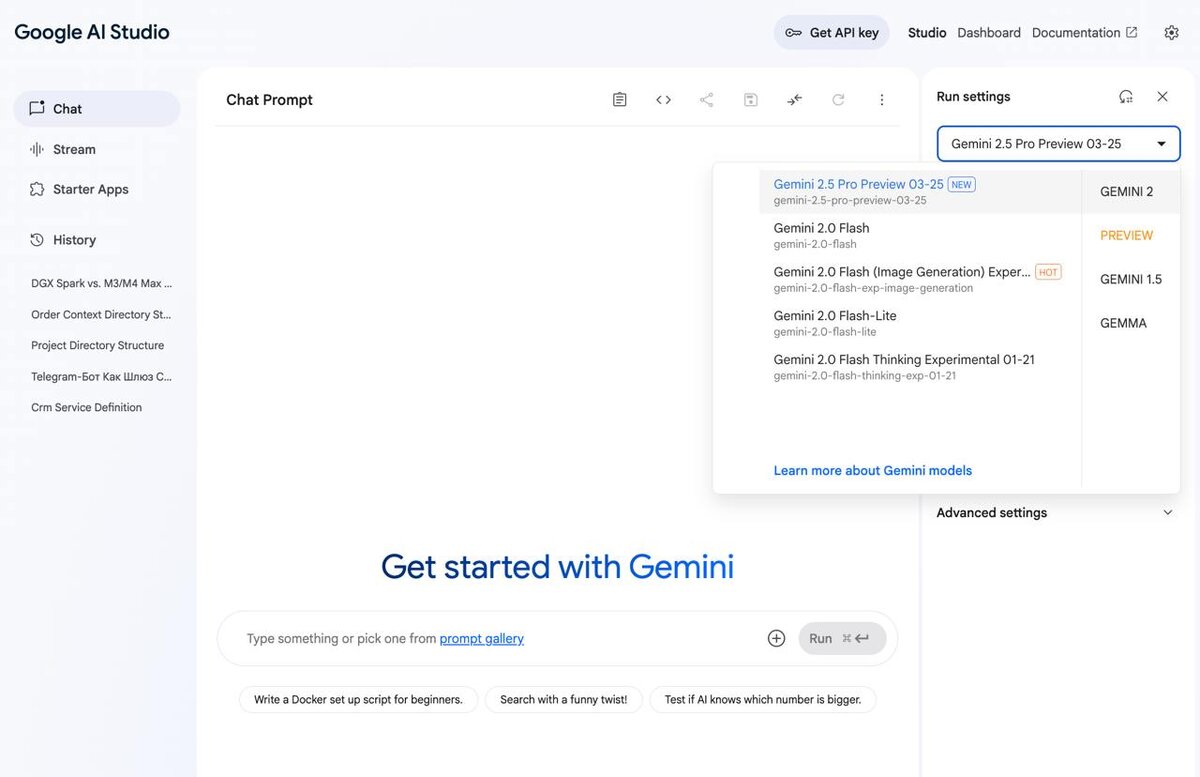Click the Run settings panel heading
1200x777 pixels.
(x=973, y=97)
